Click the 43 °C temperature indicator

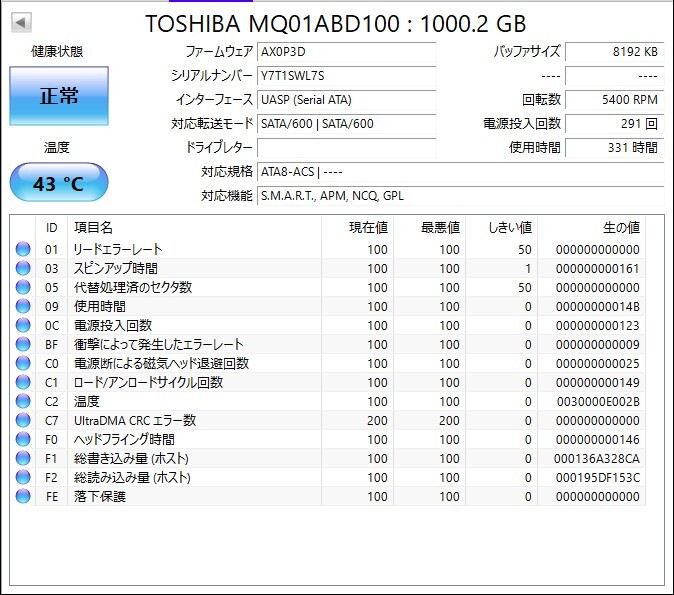(59, 182)
